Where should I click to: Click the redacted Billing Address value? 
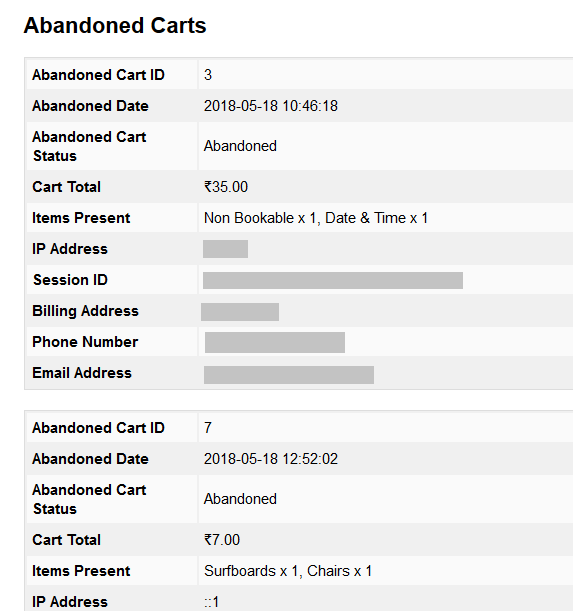(240, 312)
